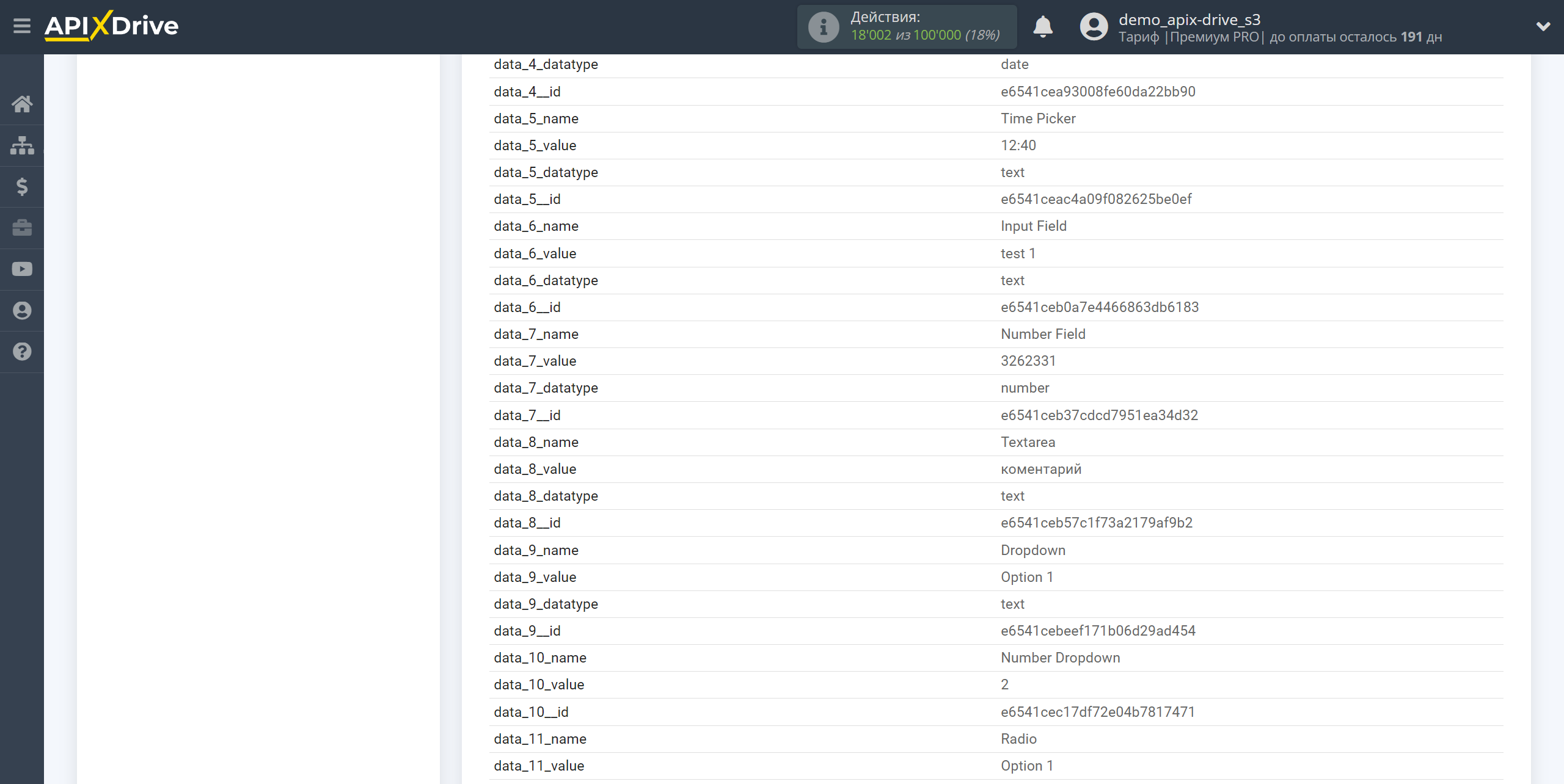The width and height of the screenshot is (1564, 784).
Task: Click the actions info icon
Action: click(824, 27)
